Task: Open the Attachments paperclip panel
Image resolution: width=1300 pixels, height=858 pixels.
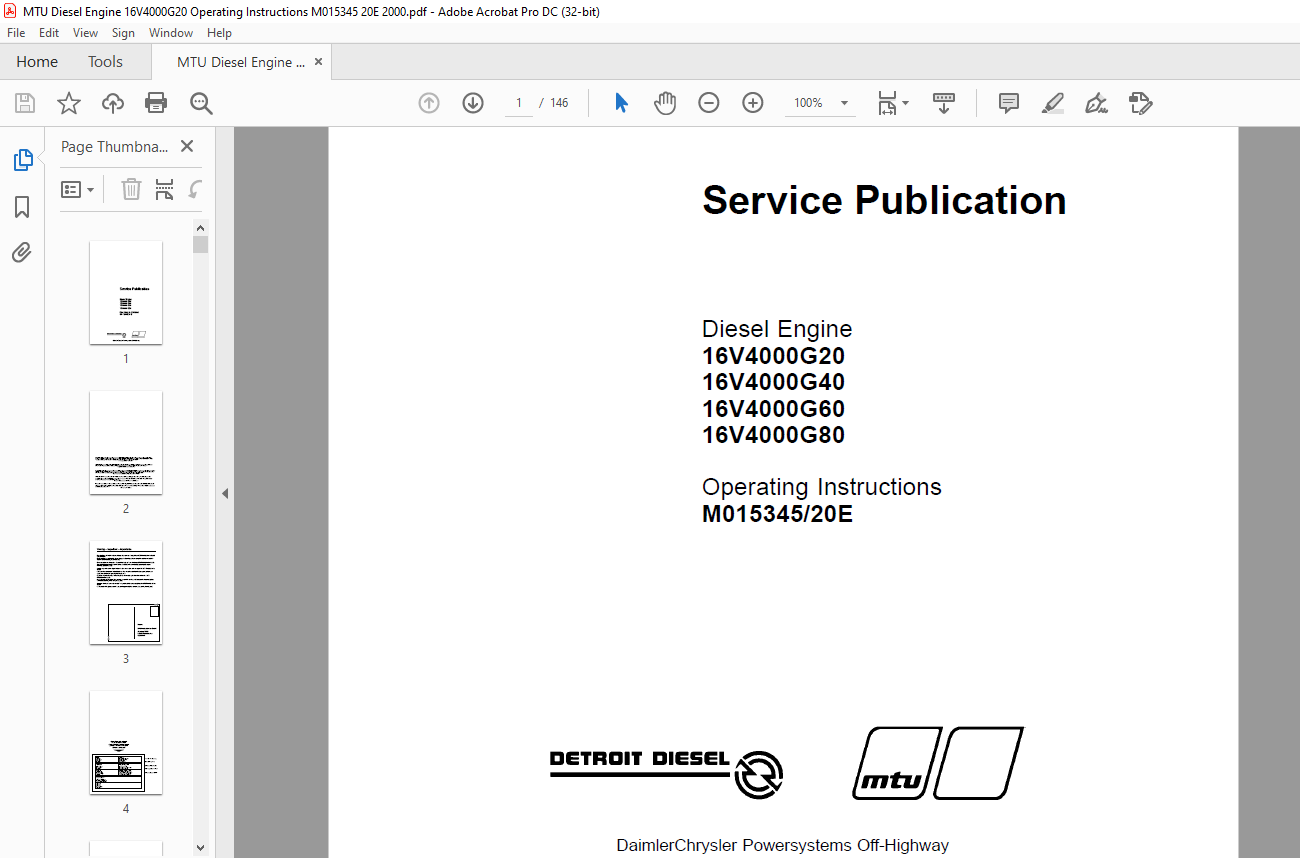Action: [22, 252]
